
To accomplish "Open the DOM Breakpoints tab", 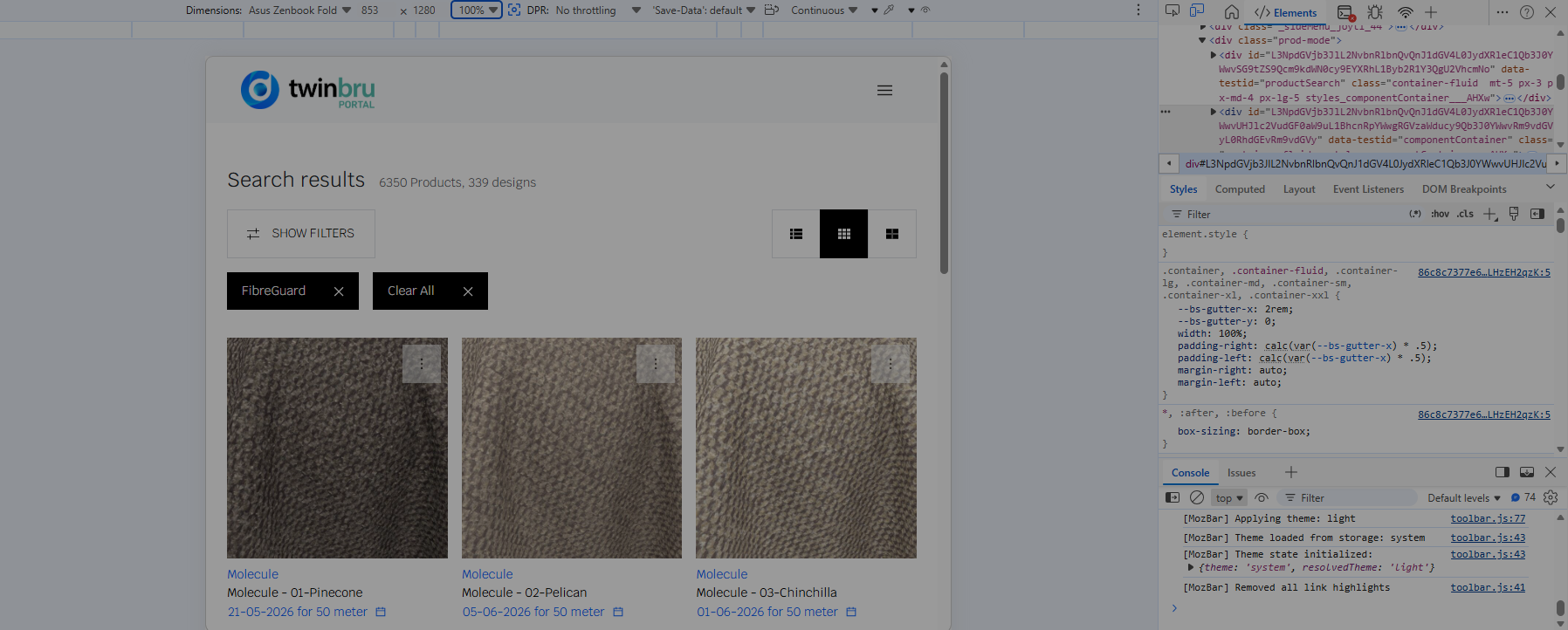I will [1464, 189].
